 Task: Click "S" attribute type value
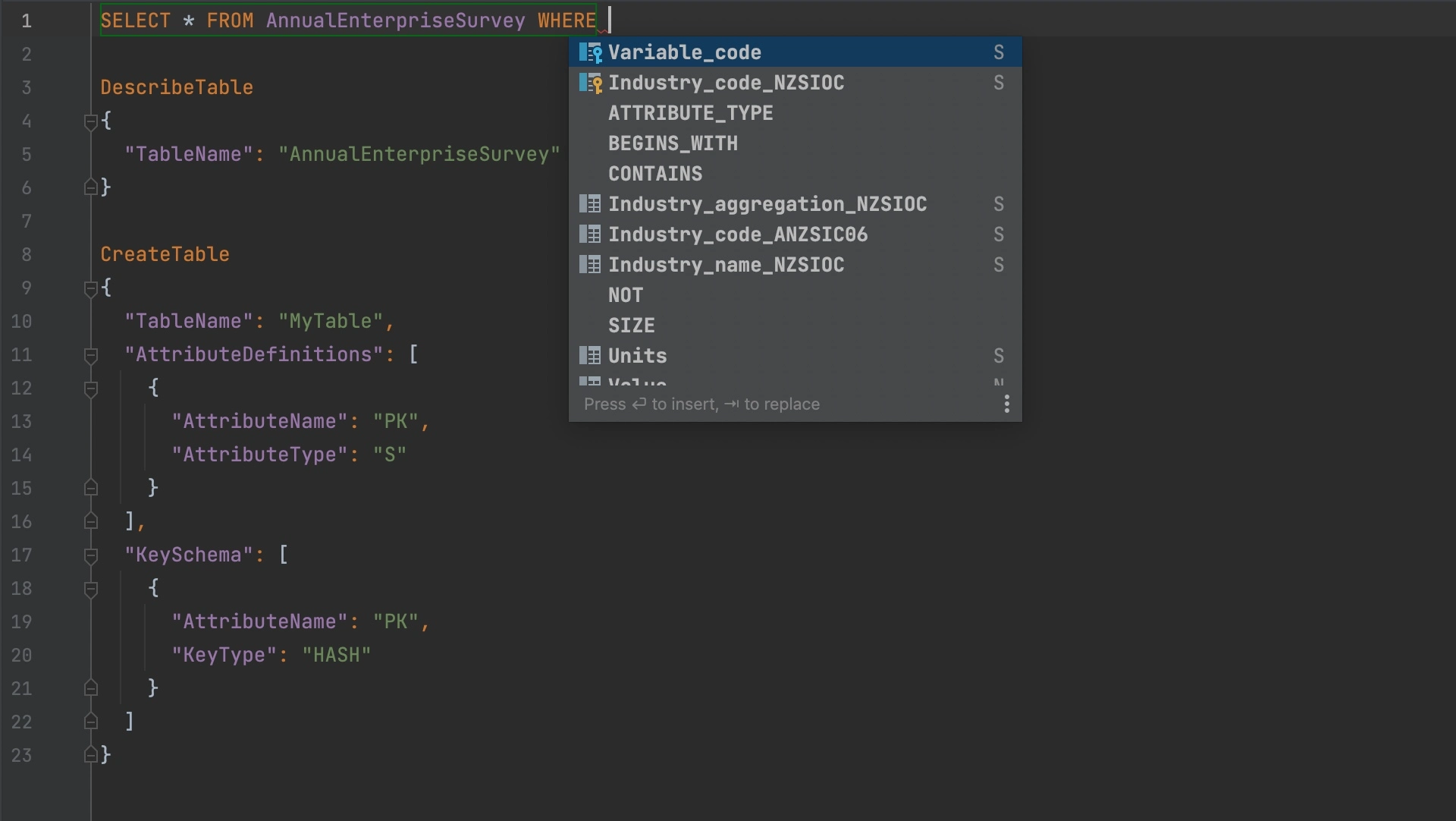389,455
